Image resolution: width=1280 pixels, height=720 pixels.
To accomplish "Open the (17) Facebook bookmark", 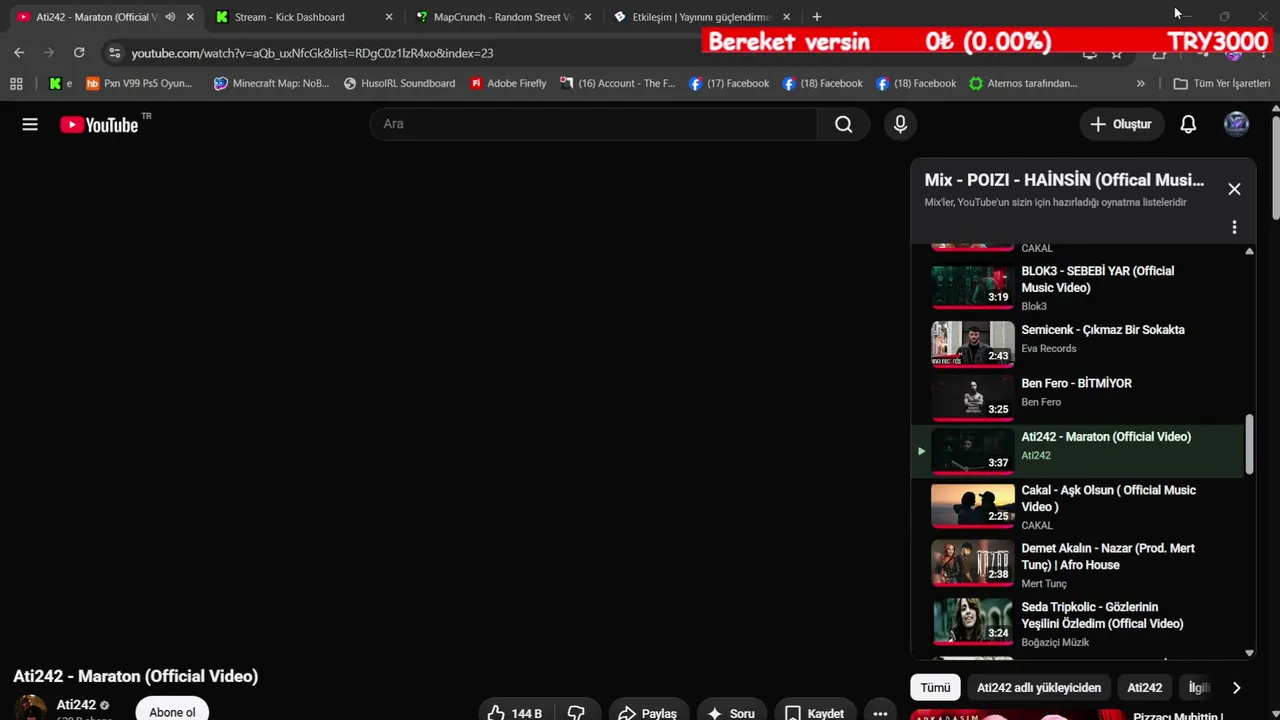I will 729,84.
